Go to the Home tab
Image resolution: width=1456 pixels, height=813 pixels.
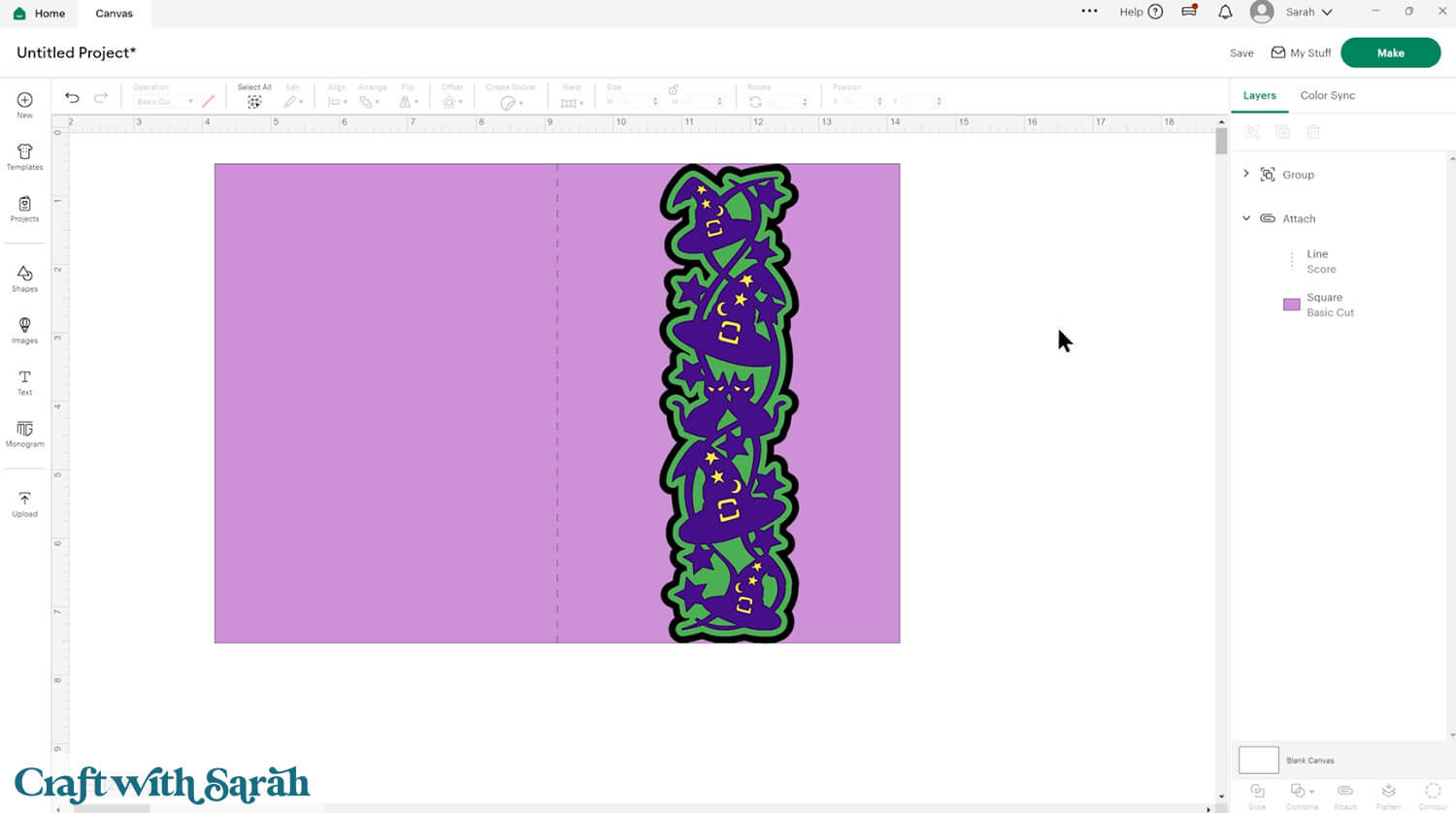coord(41,14)
